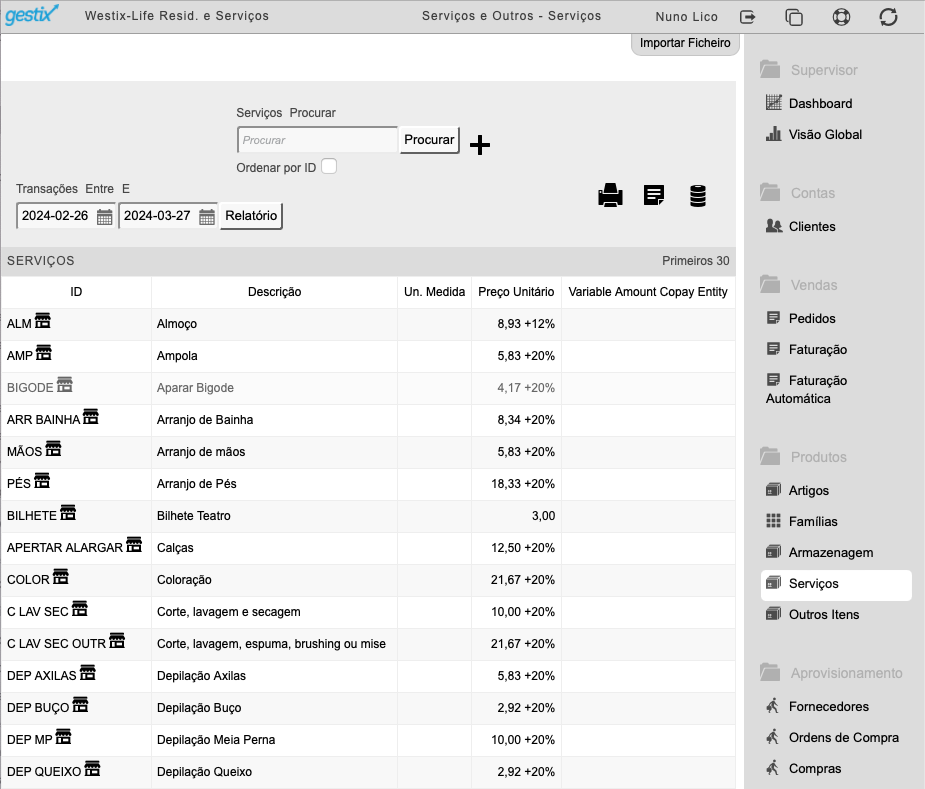Click the logout icon next to Nuno Lico
Screen dimensions: 925x789
(747, 17)
